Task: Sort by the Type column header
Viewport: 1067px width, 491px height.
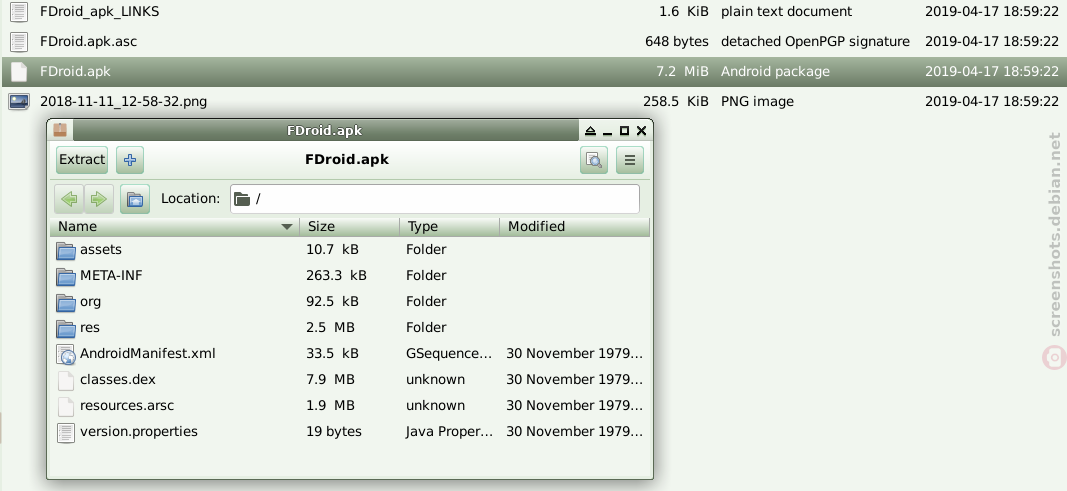Action: click(450, 226)
